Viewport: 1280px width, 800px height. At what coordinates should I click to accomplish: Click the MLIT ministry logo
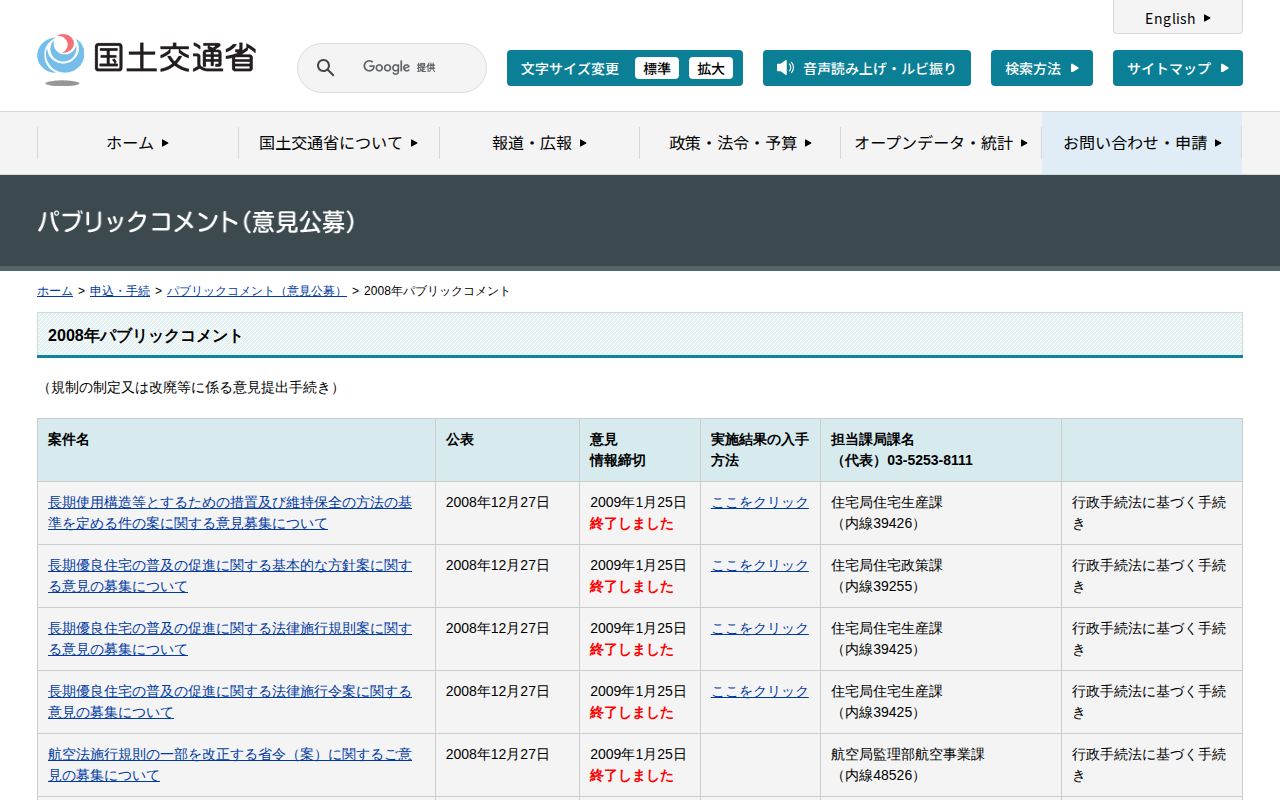point(146,60)
